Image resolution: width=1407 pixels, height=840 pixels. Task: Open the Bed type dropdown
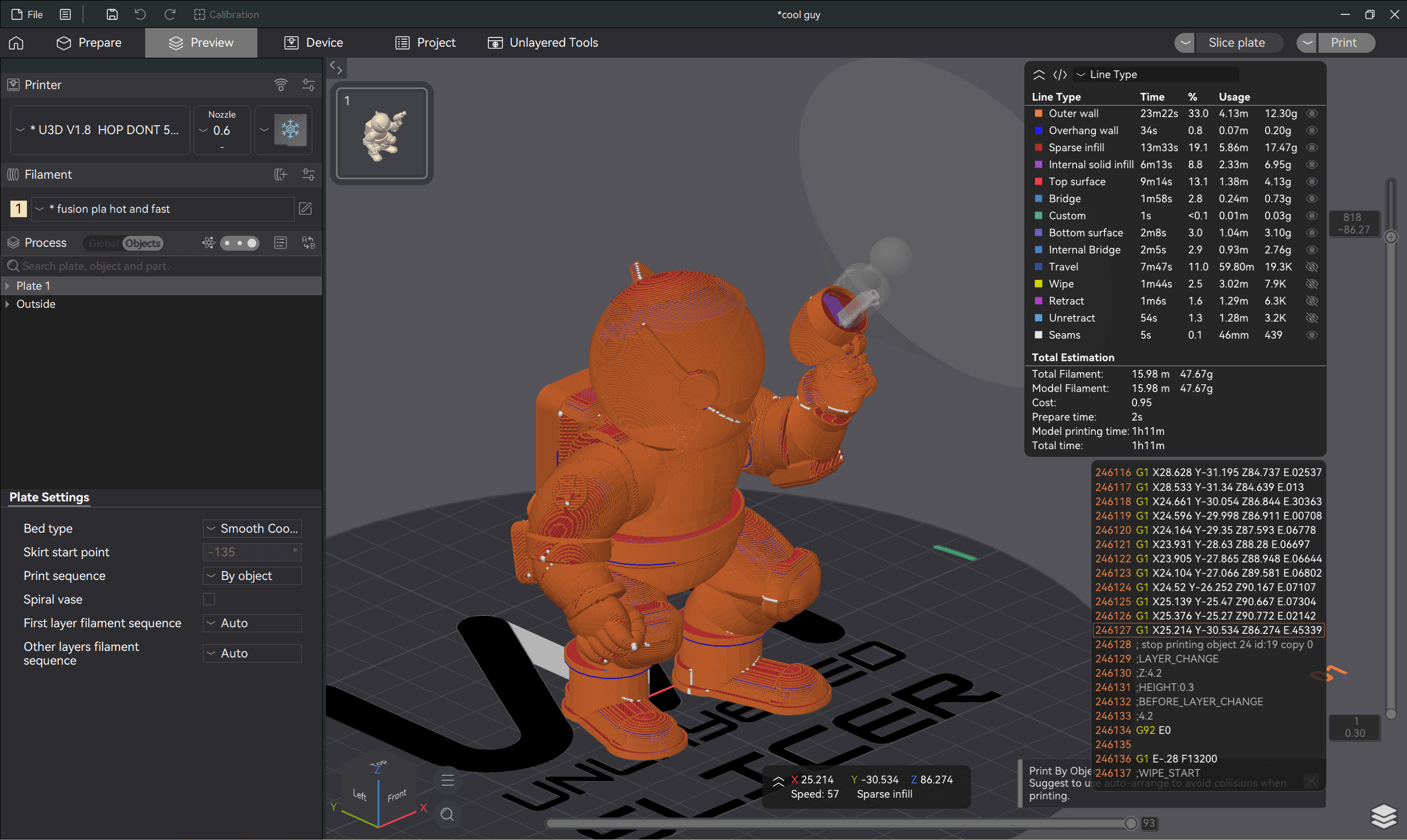click(252, 529)
